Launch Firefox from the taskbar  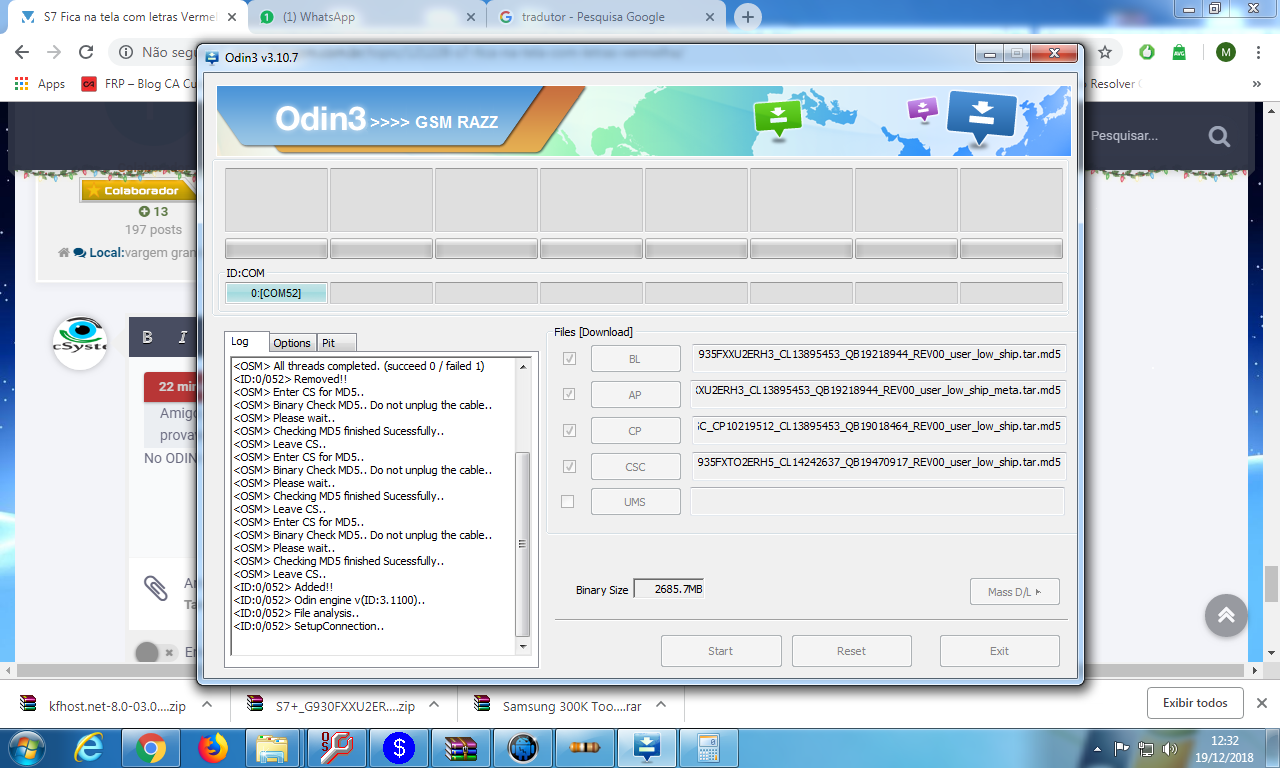[213, 748]
